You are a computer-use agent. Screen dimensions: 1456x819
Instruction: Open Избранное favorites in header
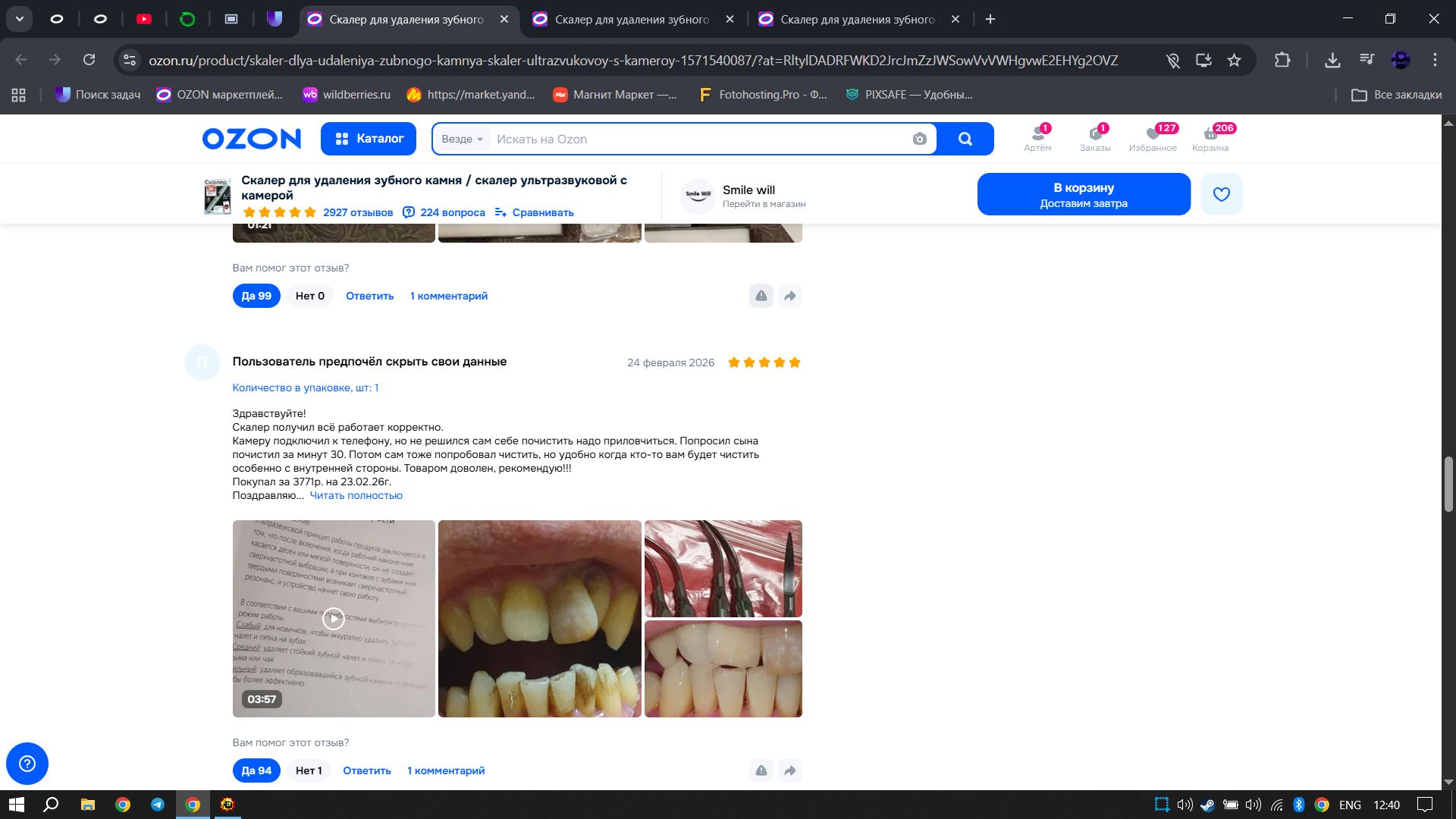(1153, 138)
